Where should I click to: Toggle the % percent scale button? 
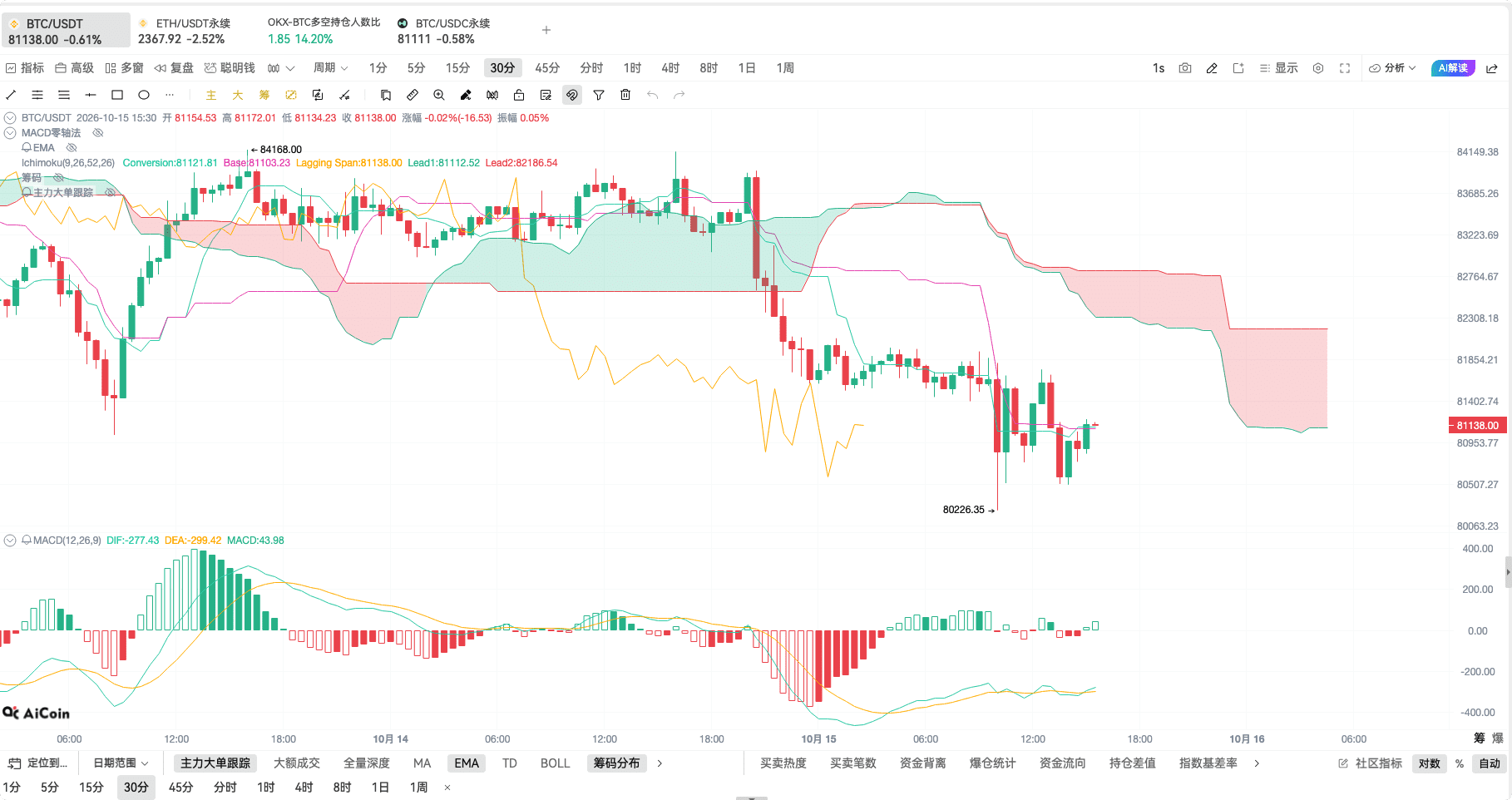coord(1460,763)
